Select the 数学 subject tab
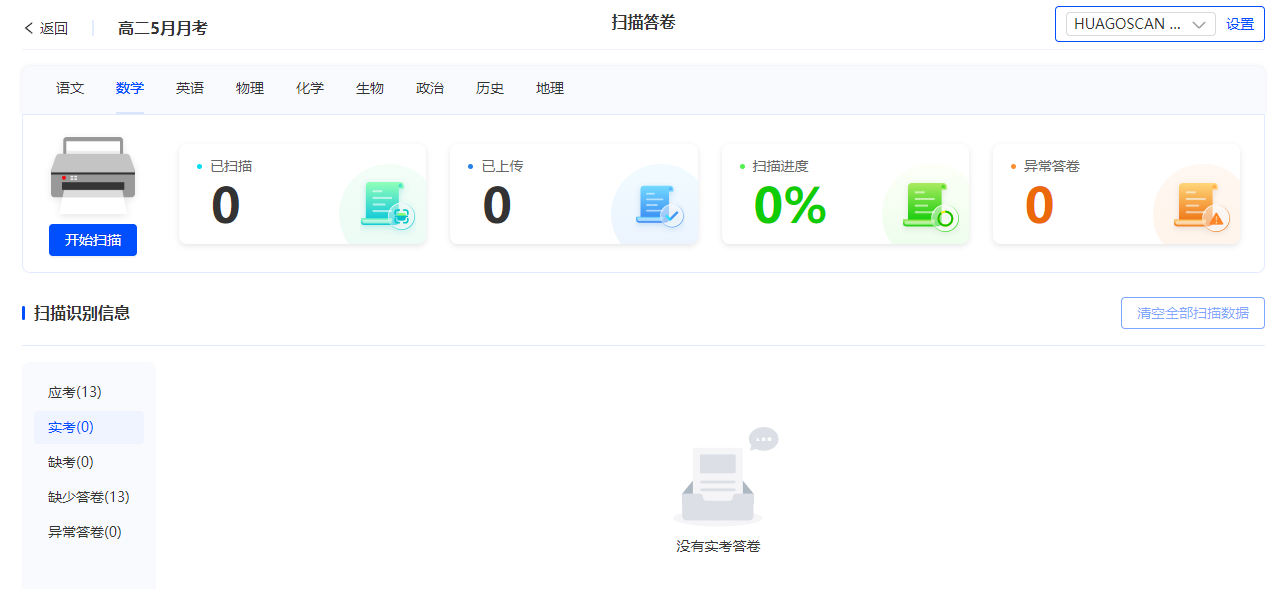Screen dimensions: 1277x589 pos(130,88)
